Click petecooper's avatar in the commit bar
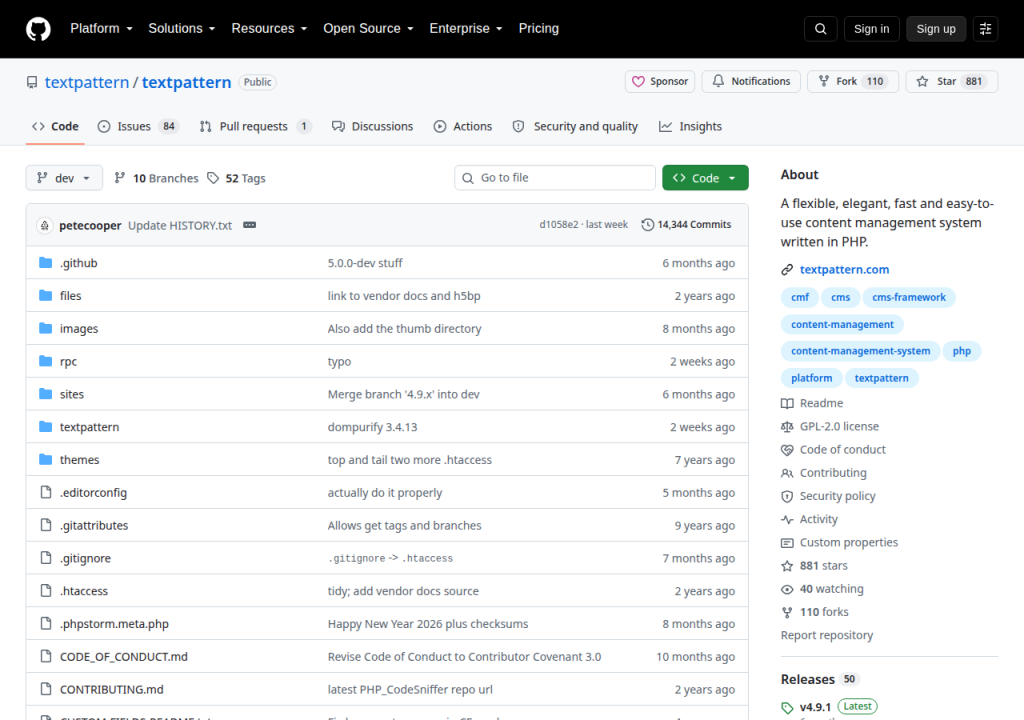 pos(44,225)
